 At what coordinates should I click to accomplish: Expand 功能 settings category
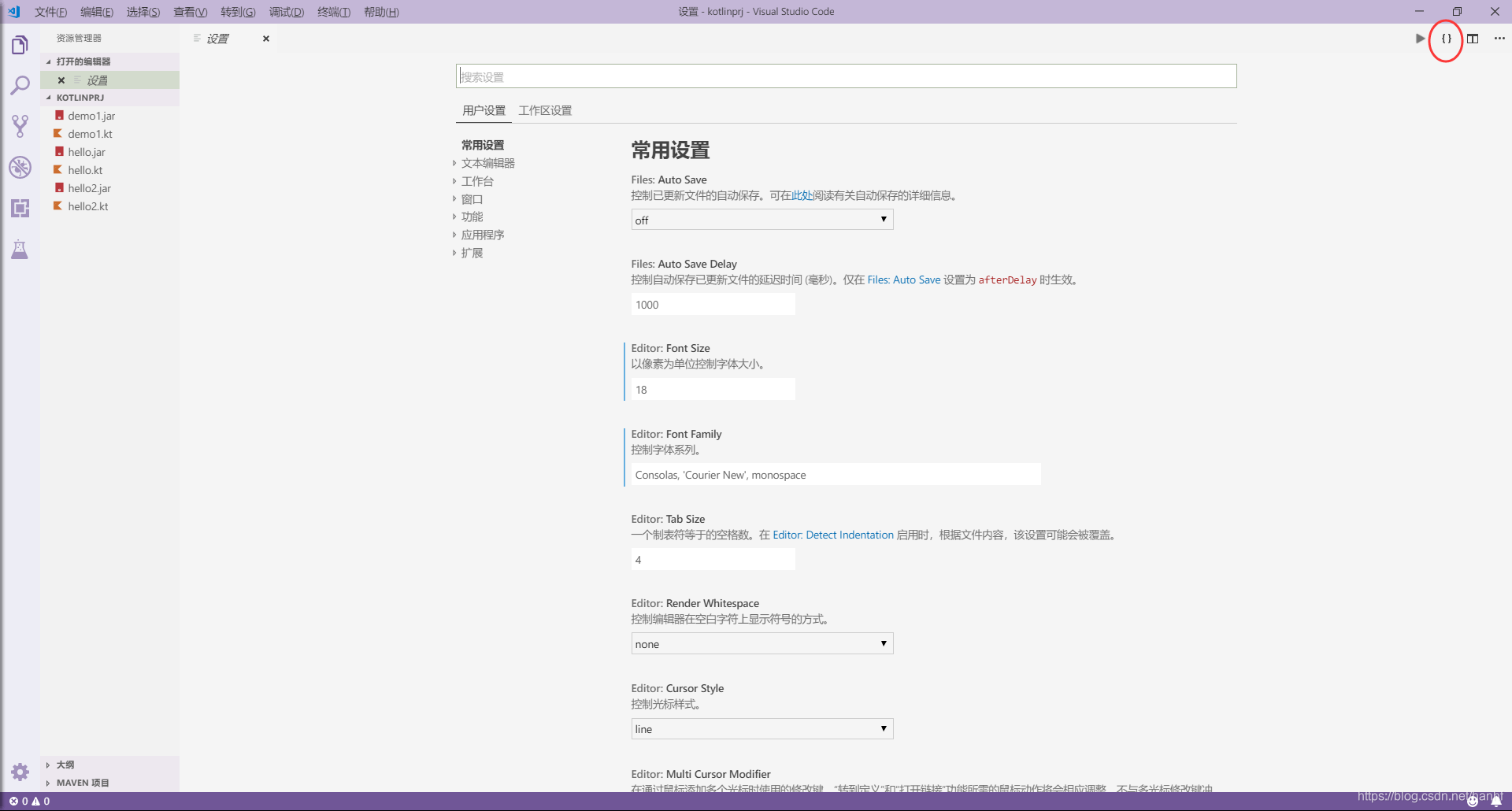pos(472,217)
